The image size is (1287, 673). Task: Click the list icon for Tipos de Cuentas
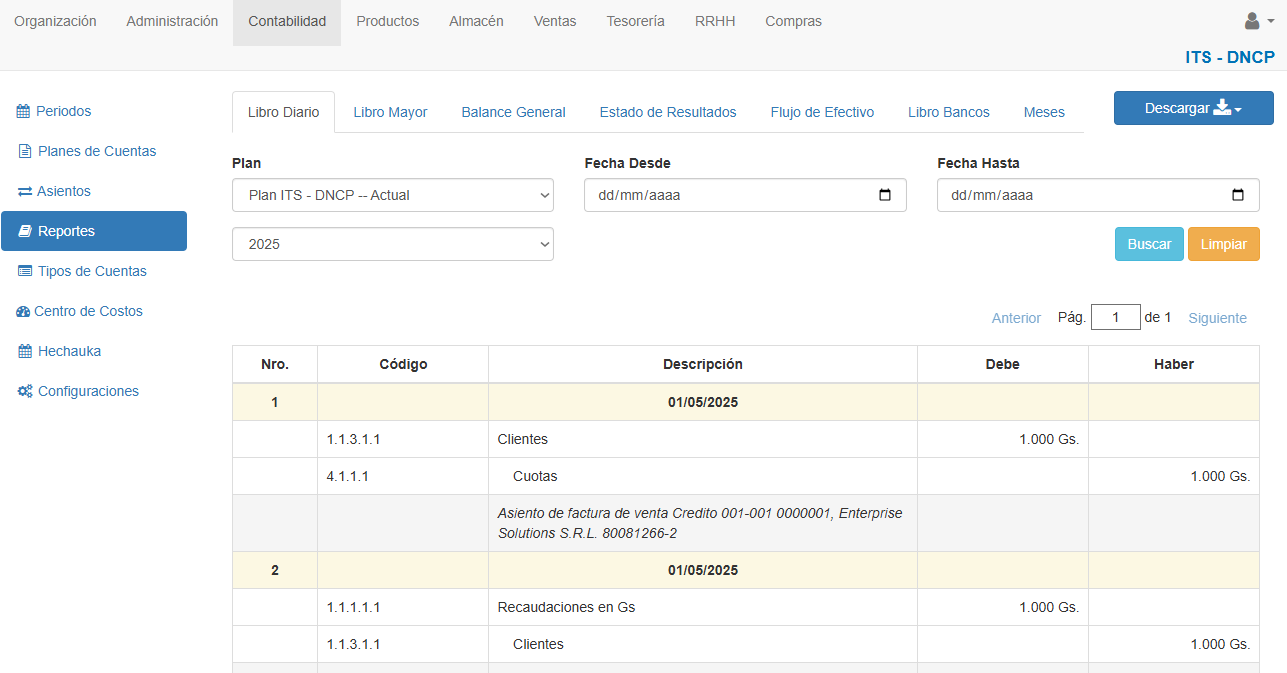(x=25, y=271)
